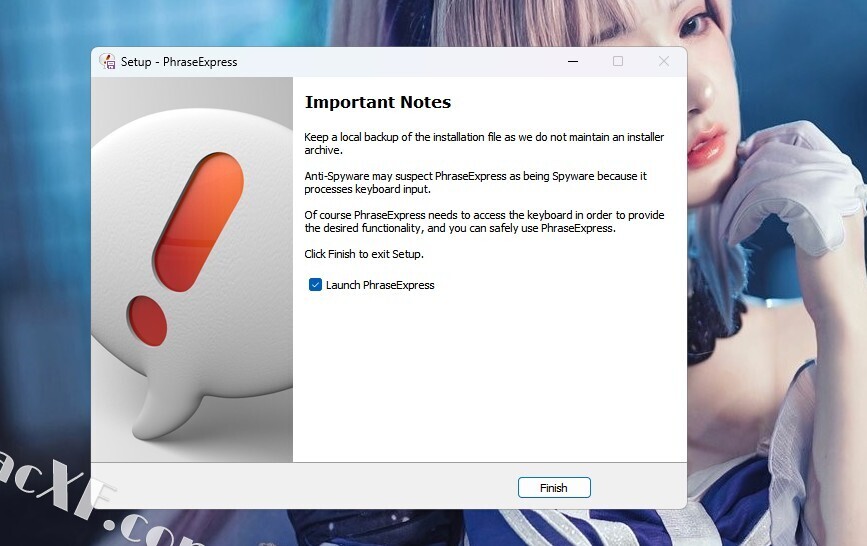Minimize the Setup - PhraseExpress window
Viewport: 867px width, 546px height.
(573, 61)
